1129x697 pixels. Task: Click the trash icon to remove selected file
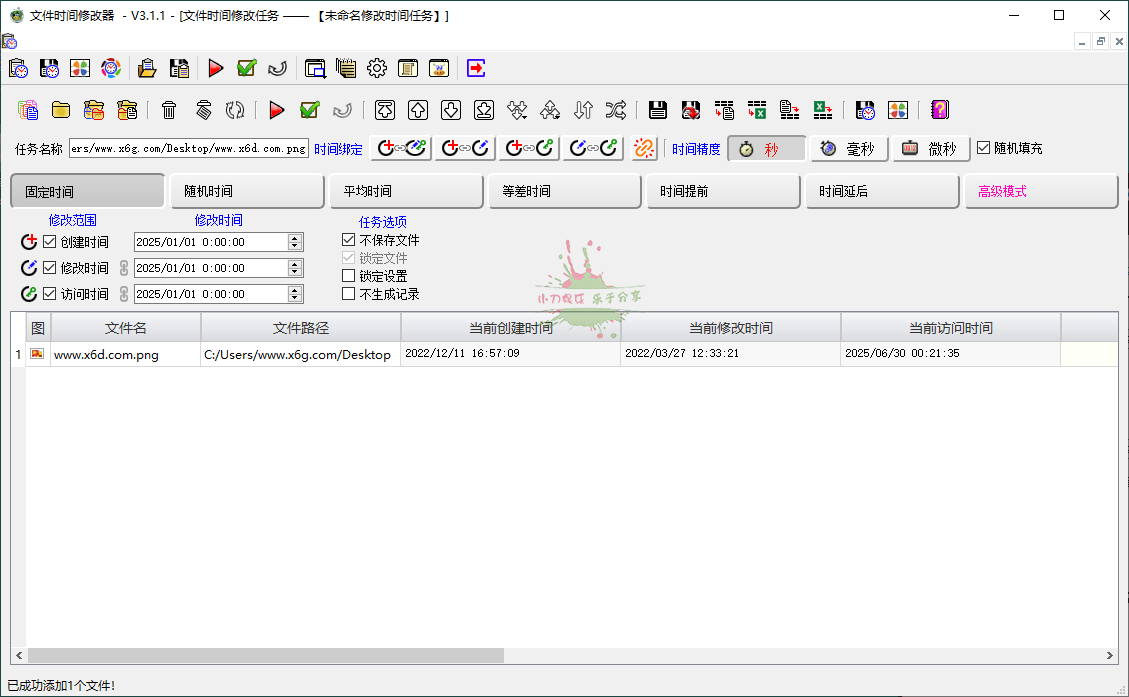[170, 110]
